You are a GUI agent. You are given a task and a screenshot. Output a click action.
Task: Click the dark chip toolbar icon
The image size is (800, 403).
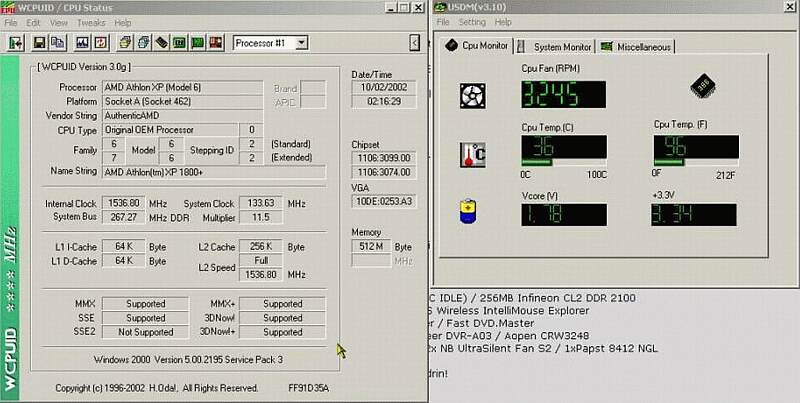(161, 43)
